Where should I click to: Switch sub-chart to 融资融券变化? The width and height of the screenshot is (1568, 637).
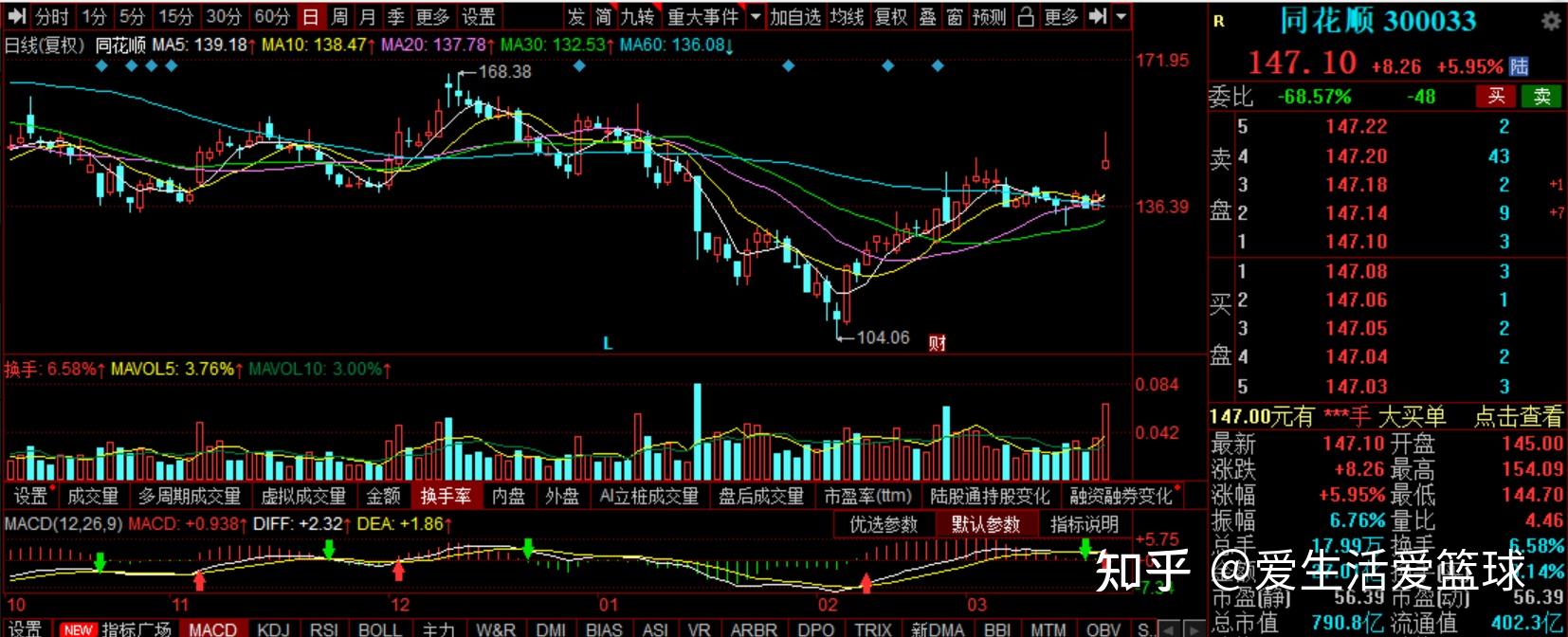(1121, 496)
